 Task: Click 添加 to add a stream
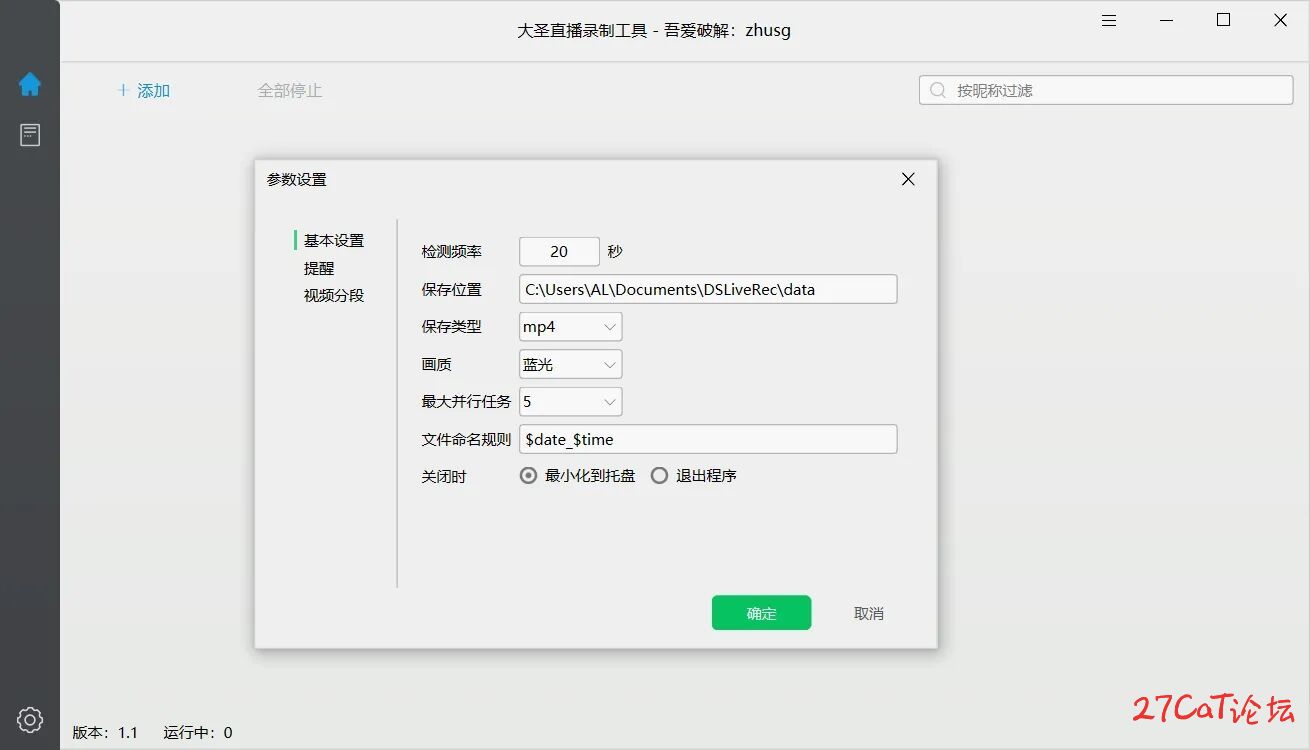[144, 90]
